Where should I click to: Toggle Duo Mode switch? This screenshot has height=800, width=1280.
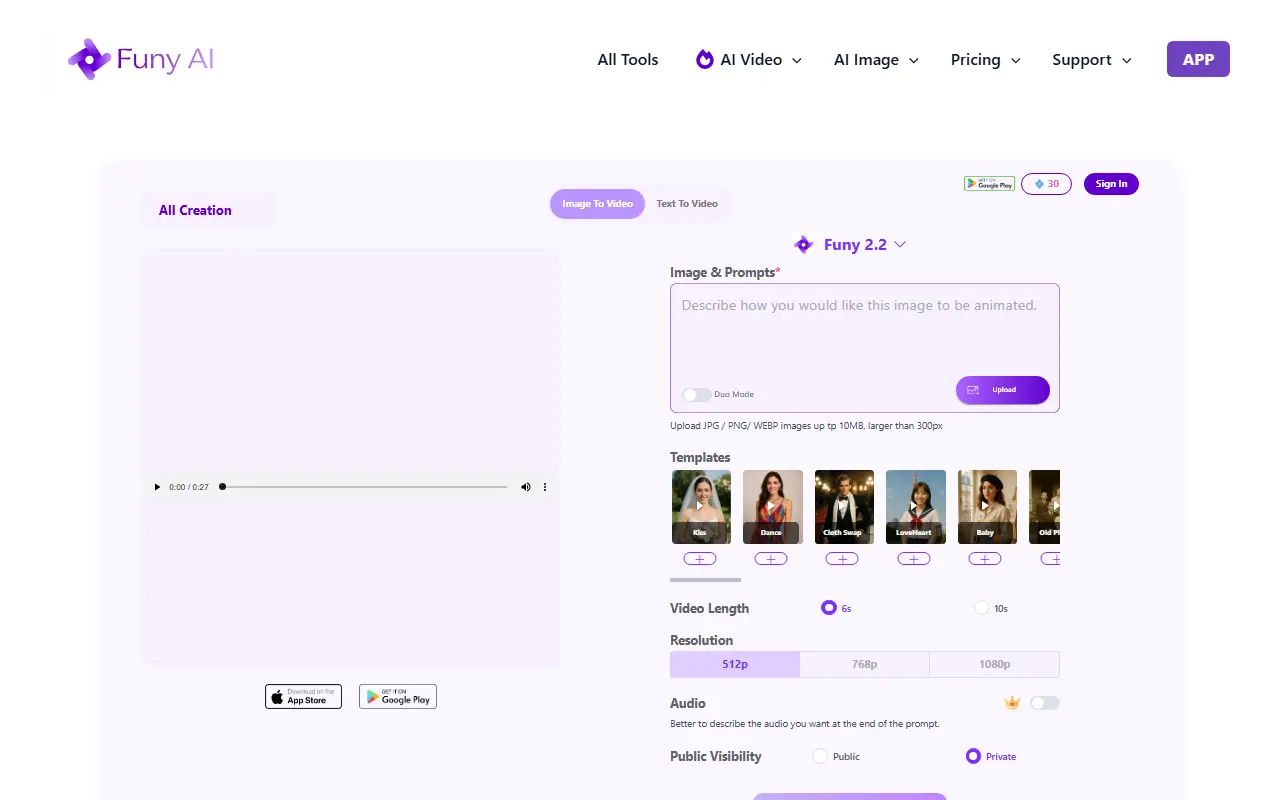tap(696, 395)
